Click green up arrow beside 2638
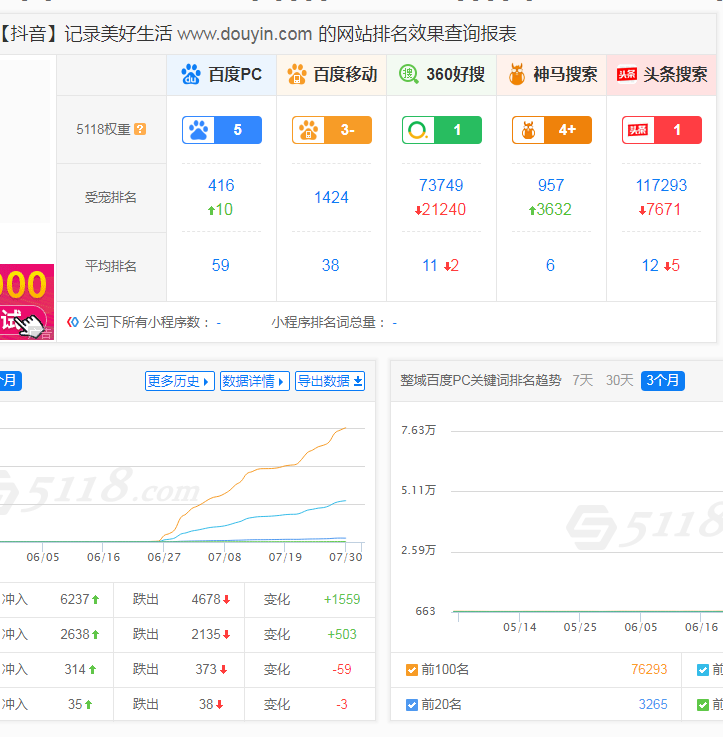This screenshot has width=723, height=737. click(x=95, y=635)
